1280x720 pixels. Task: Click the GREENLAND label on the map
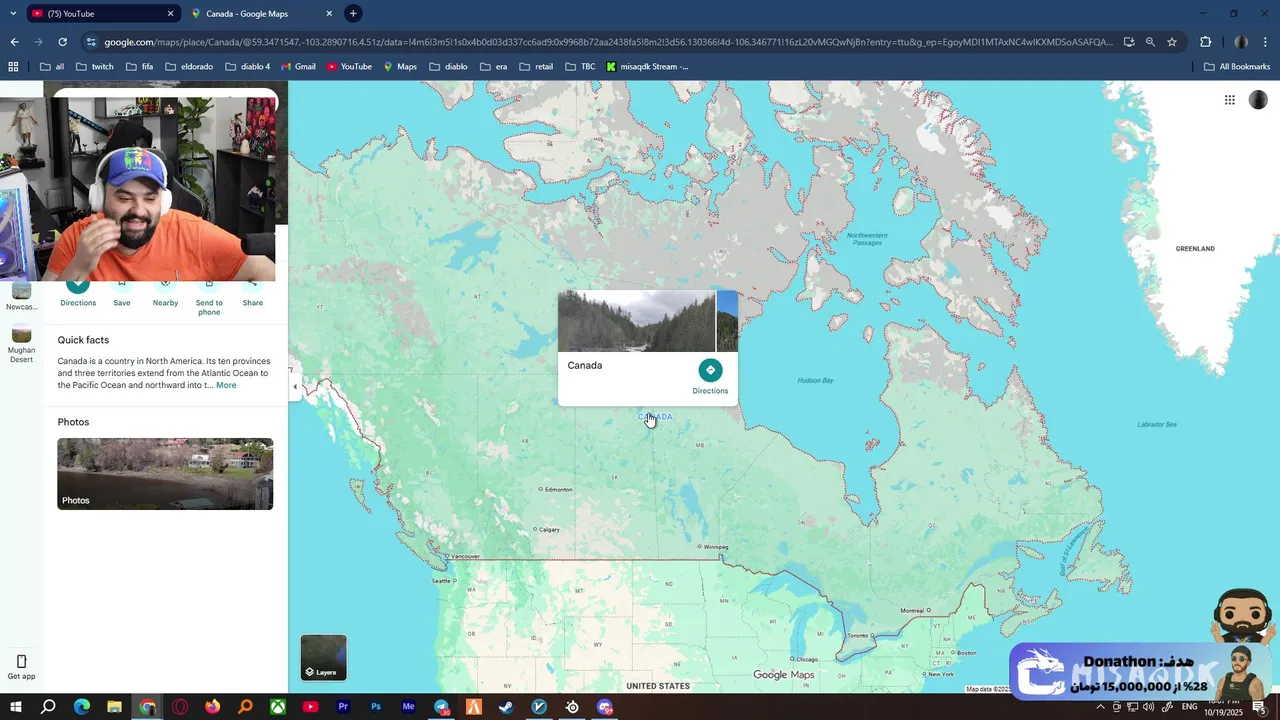coord(1195,248)
